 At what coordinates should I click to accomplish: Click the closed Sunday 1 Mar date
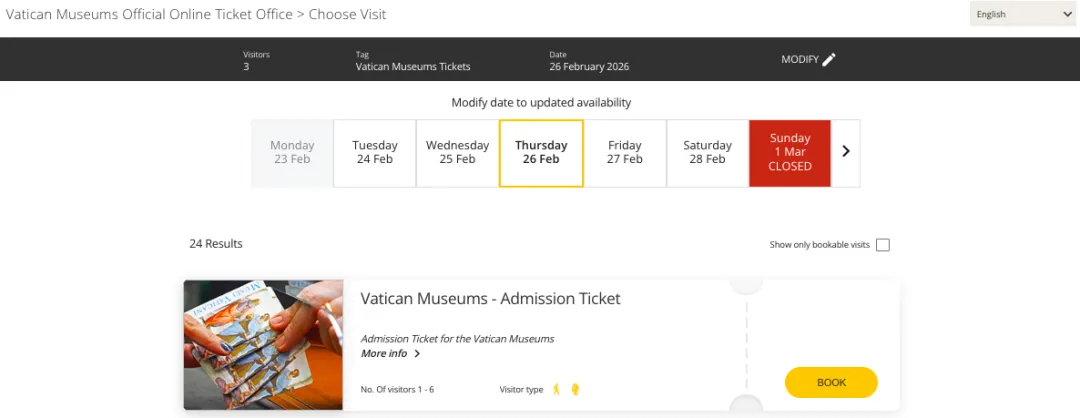tap(790, 152)
